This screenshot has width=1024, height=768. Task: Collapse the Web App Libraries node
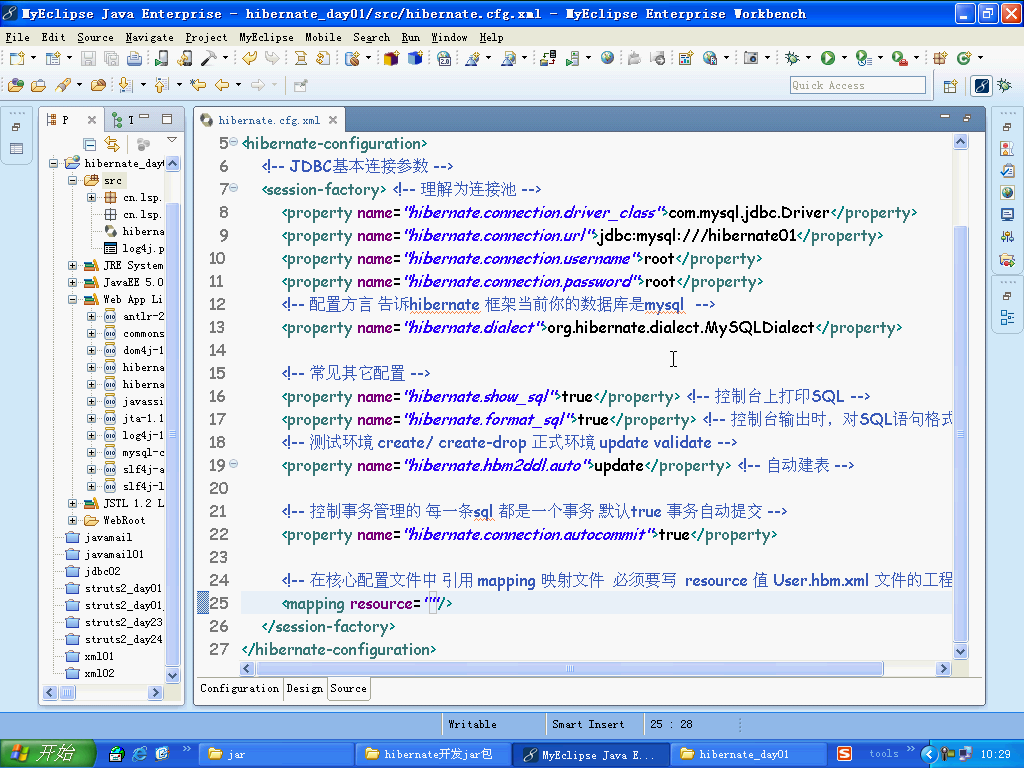click(72, 299)
